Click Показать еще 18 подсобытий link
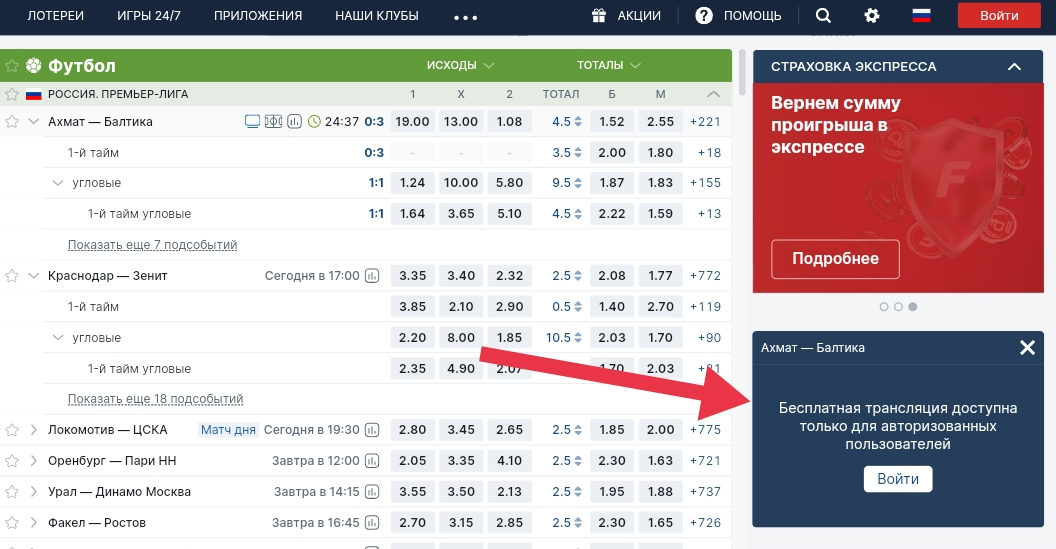 pyautogui.click(x=155, y=399)
